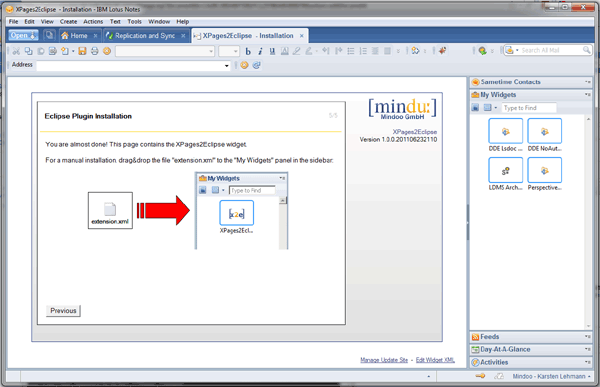
Task: Open the Window menu
Action: (159, 22)
